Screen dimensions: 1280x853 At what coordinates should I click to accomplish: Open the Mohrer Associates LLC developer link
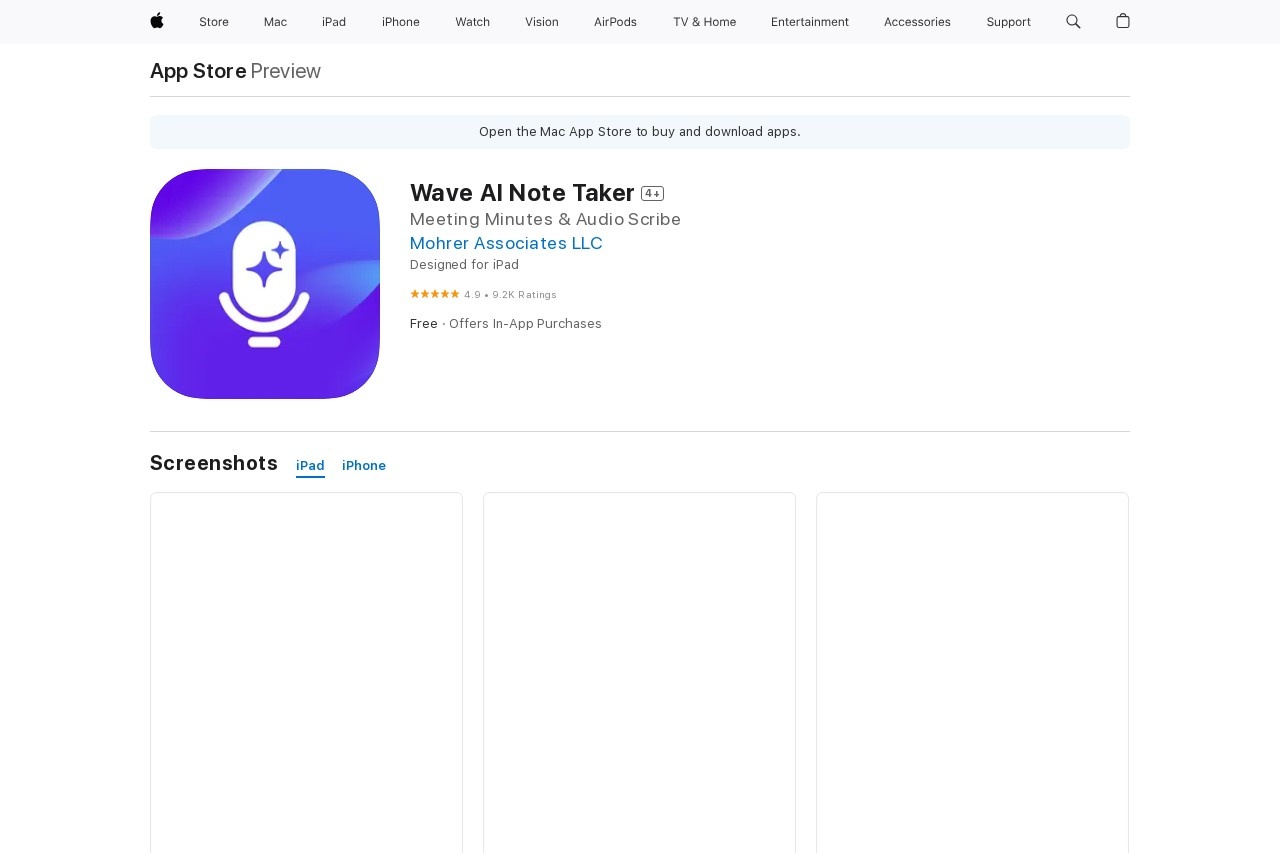(x=506, y=243)
